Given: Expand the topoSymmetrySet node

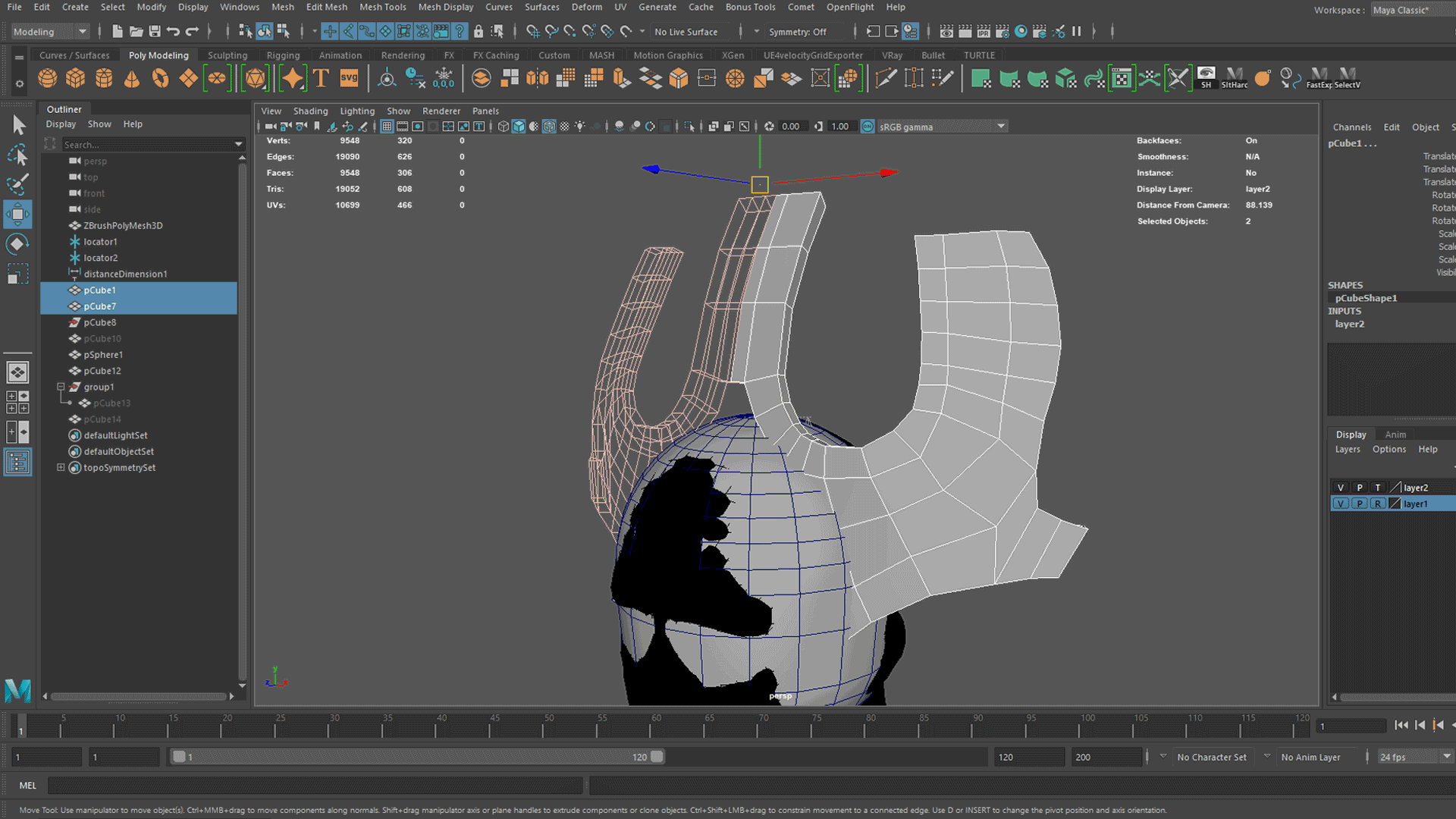Looking at the screenshot, I should pyautogui.click(x=61, y=468).
